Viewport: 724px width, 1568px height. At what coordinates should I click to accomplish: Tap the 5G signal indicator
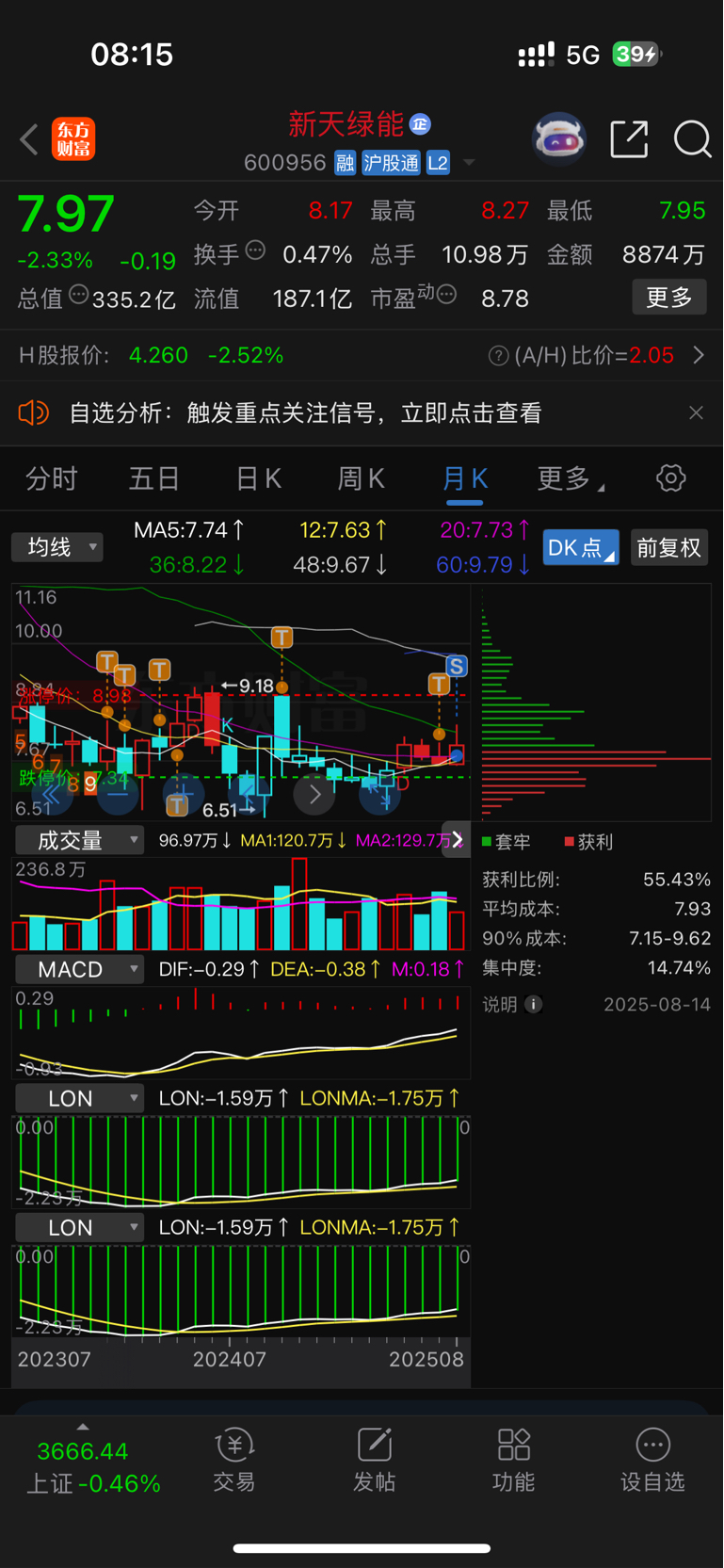pos(583,55)
